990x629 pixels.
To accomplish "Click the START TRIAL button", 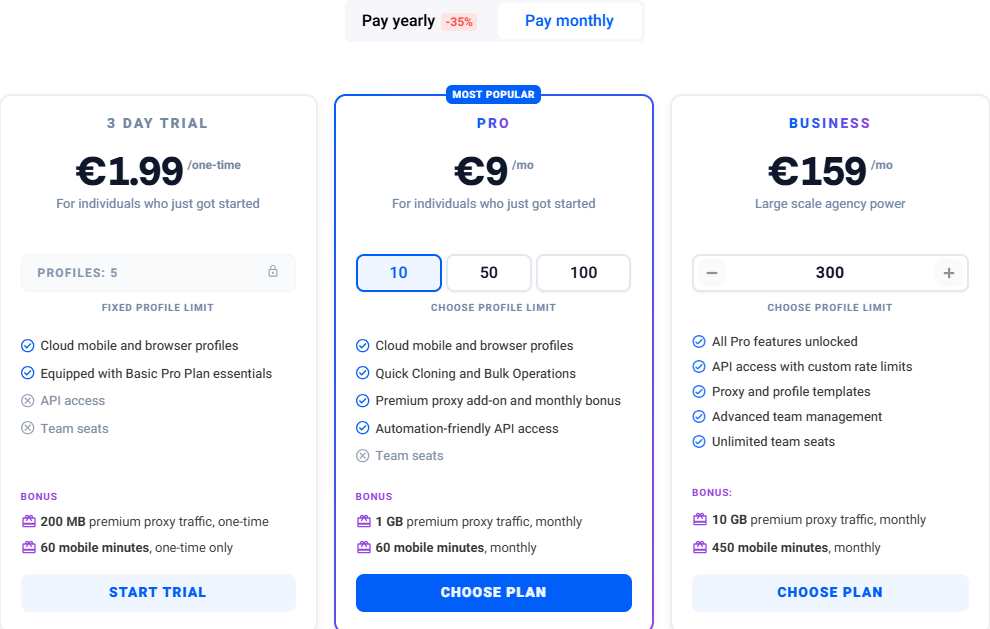I will tap(157, 592).
